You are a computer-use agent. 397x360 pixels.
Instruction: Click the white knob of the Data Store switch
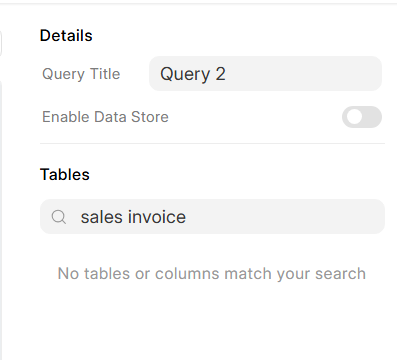[354, 117]
